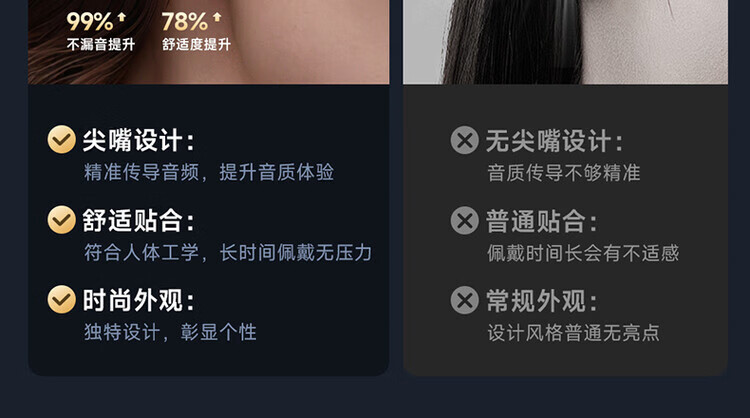Viewport: 750px width, 418px height.
Task: Click the 不漏音提升 label
Action: [101, 44]
